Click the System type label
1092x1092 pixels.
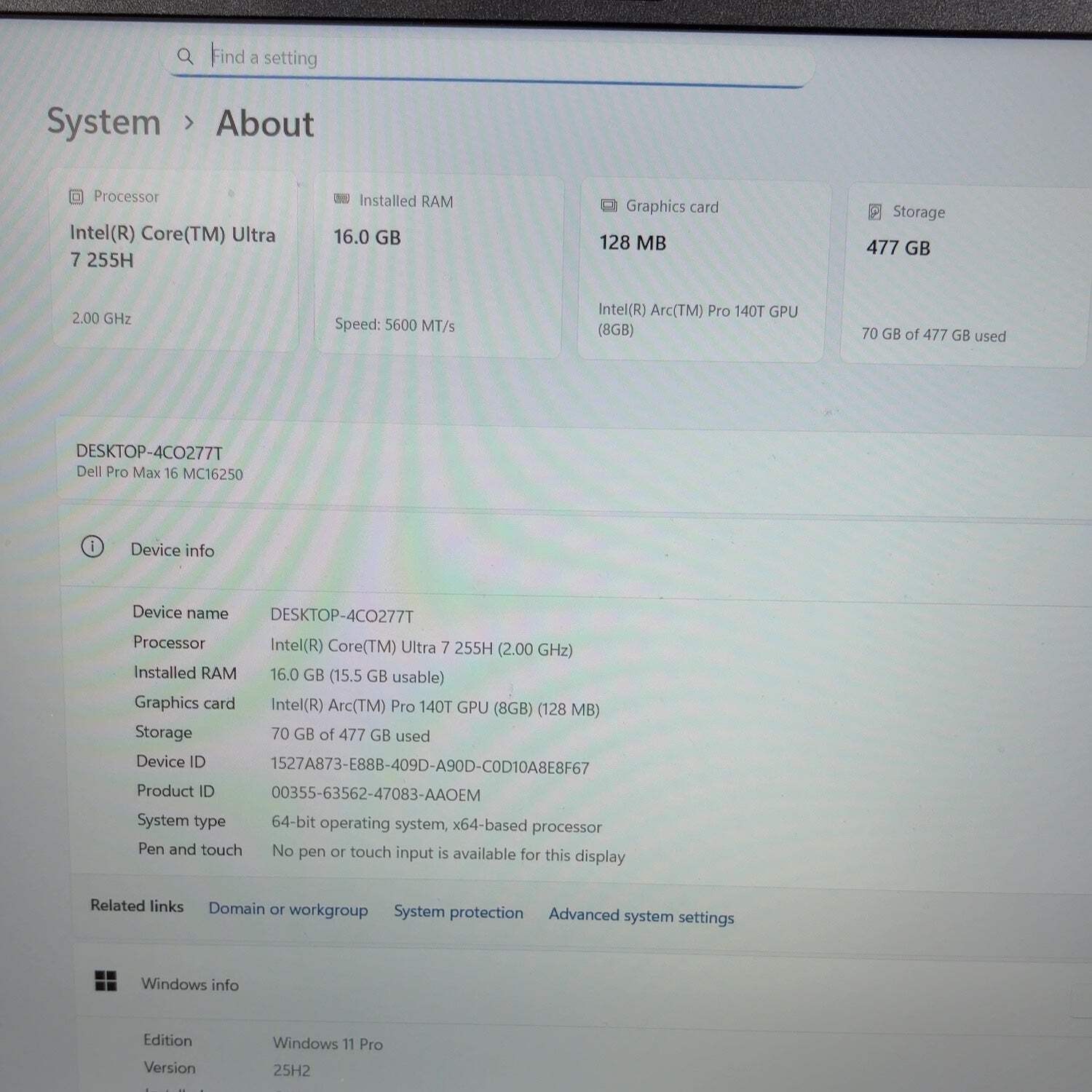181,820
